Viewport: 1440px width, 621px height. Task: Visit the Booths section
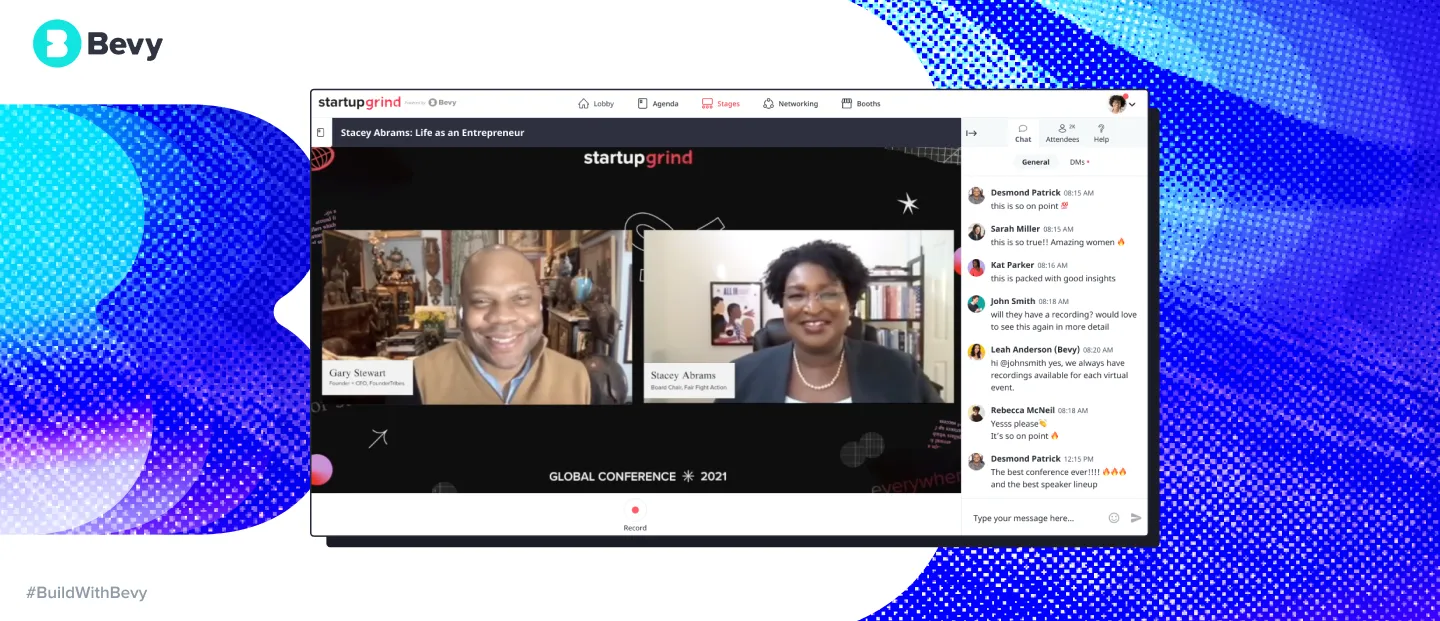point(861,103)
